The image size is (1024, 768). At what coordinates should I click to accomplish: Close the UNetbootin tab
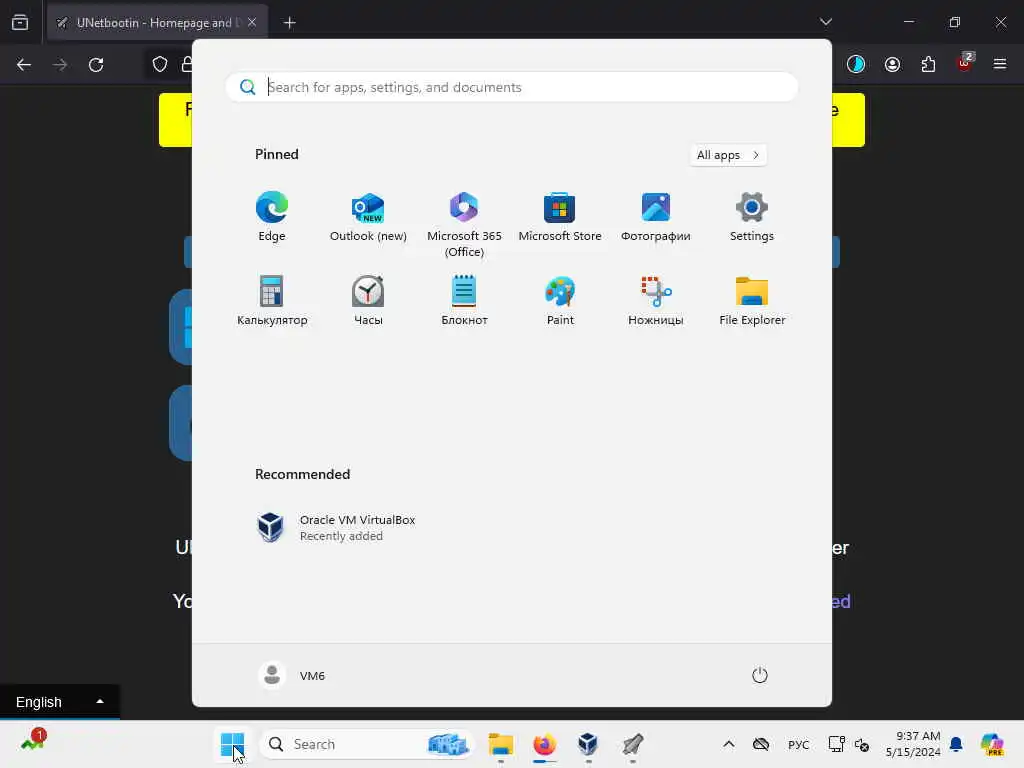pos(252,23)
